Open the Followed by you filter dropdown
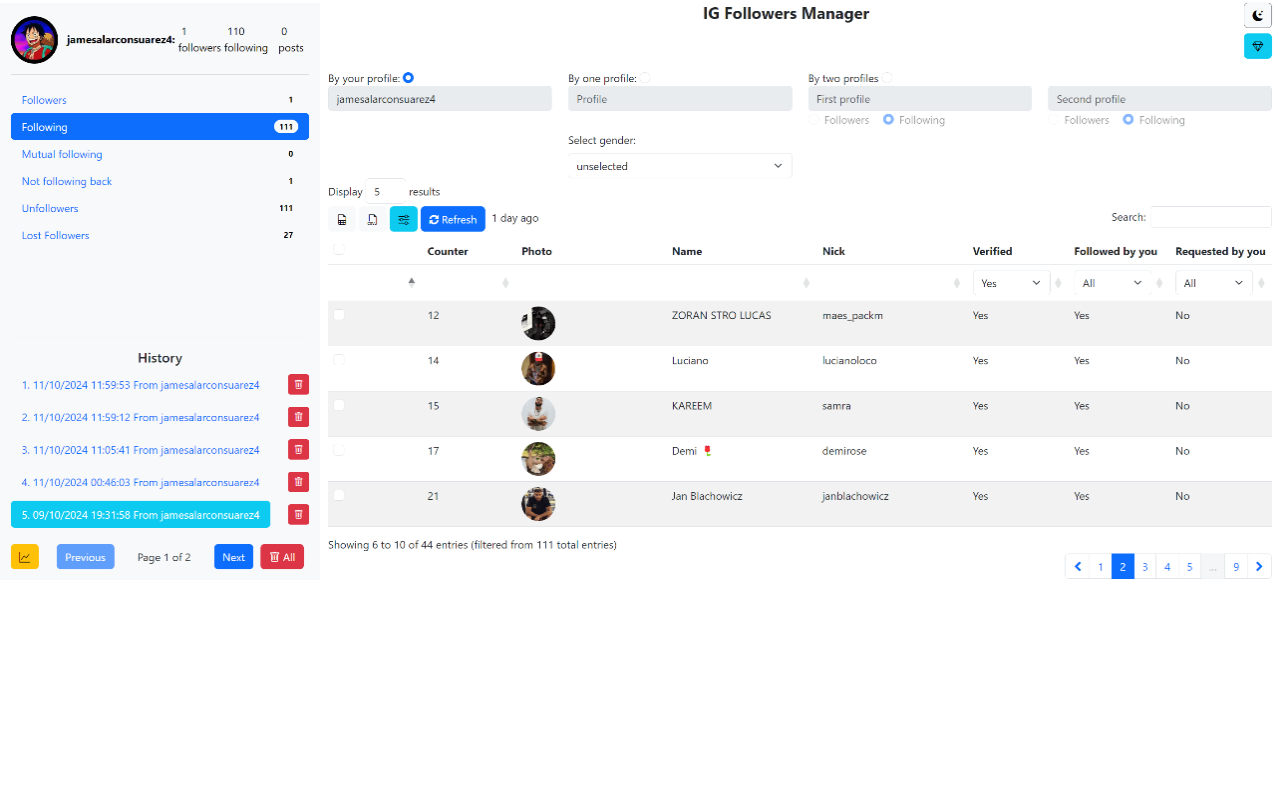The image size is (1280, 800). pos(1111,282)
